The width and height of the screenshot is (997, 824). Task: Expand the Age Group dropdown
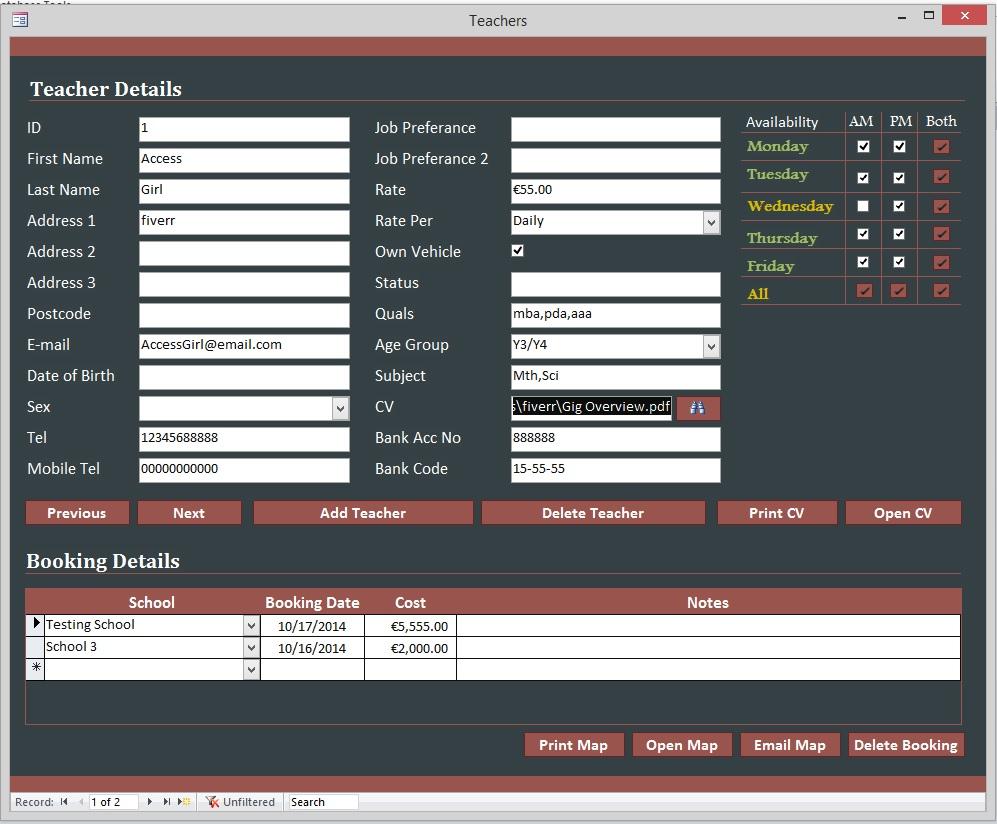coord(710,346)
